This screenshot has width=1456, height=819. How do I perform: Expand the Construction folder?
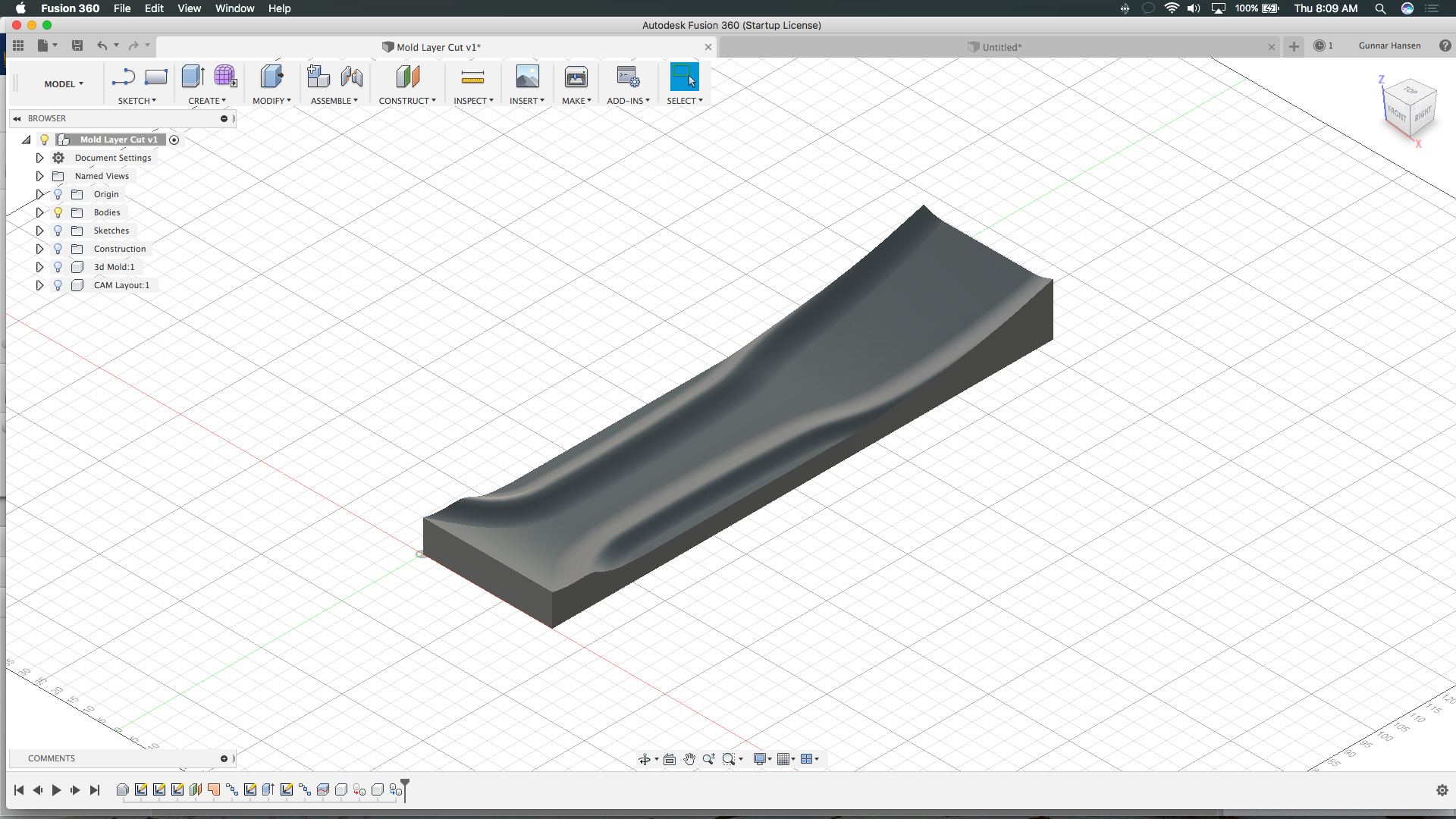click(x=39, y=249)
